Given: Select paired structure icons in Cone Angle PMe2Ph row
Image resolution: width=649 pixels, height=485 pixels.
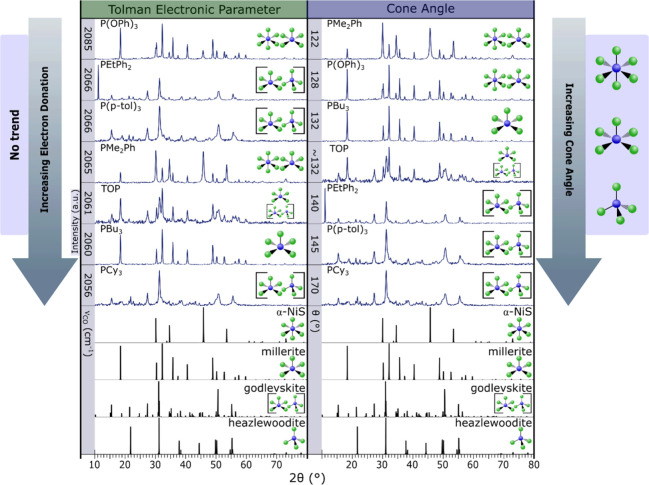Looking at the screenshot, I should (x=507, y=40).
